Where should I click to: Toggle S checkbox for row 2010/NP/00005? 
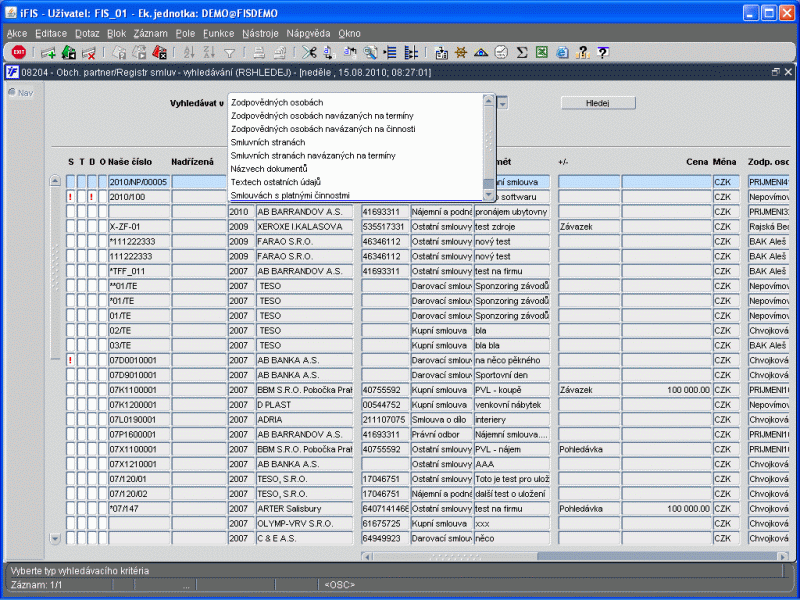pos(70,182)
